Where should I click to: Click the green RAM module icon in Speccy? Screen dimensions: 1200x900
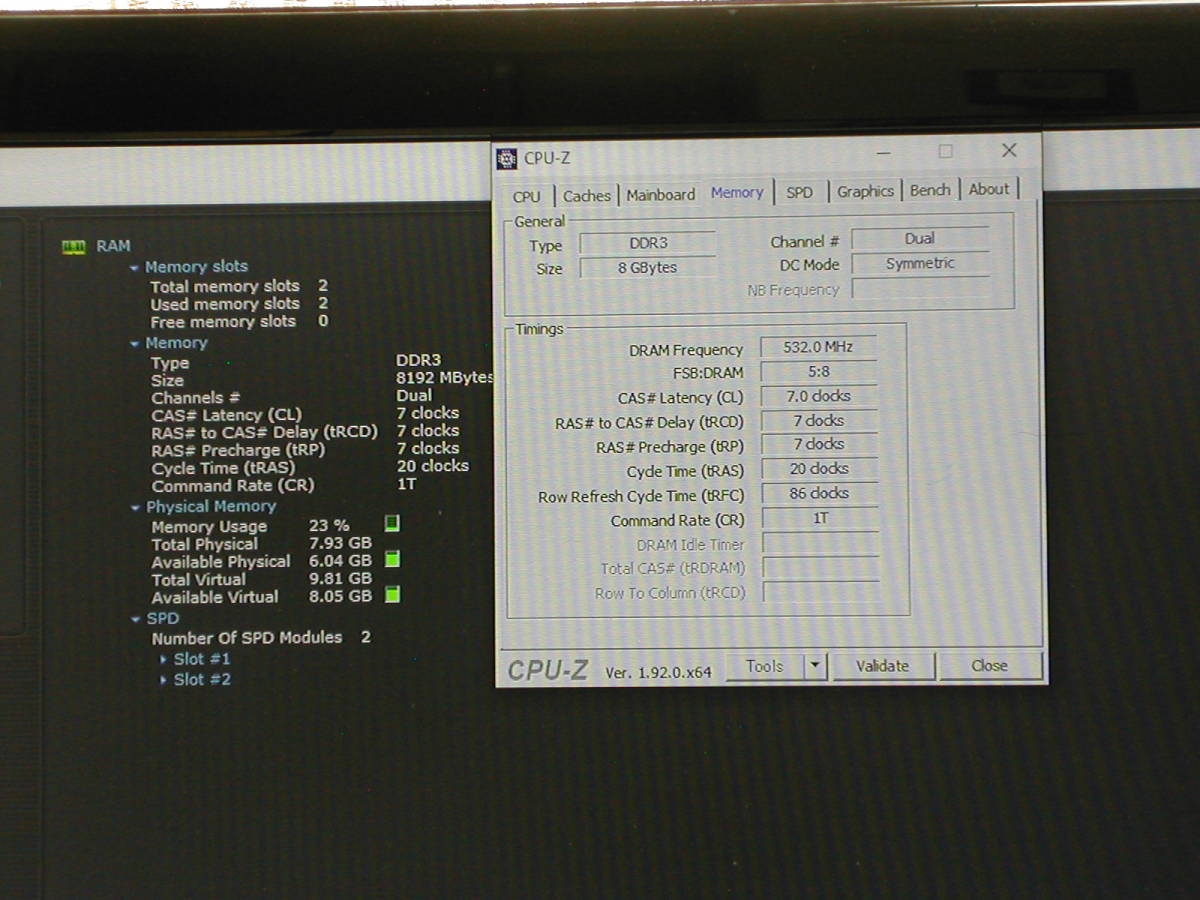[74, 247]
